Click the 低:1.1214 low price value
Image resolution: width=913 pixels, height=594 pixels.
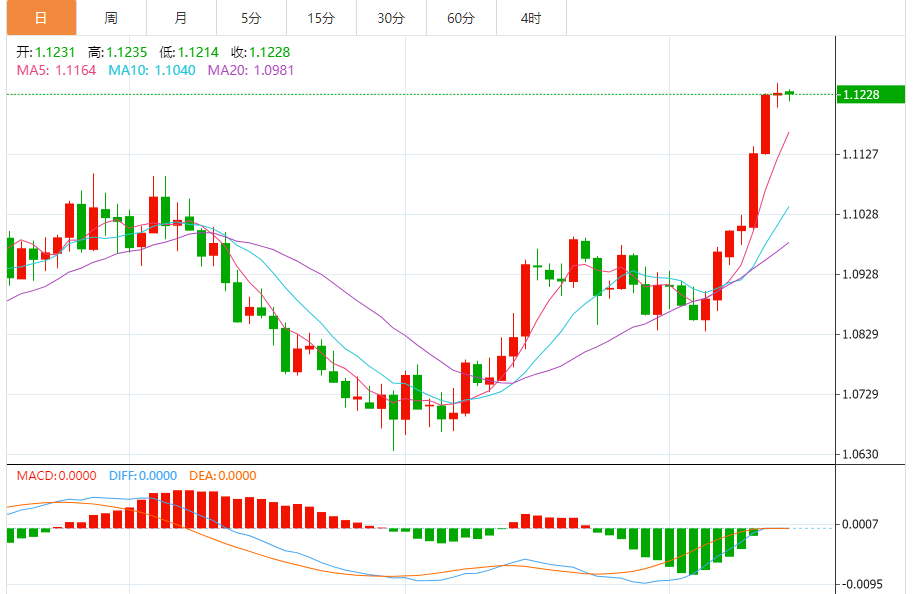coord(189,52)
